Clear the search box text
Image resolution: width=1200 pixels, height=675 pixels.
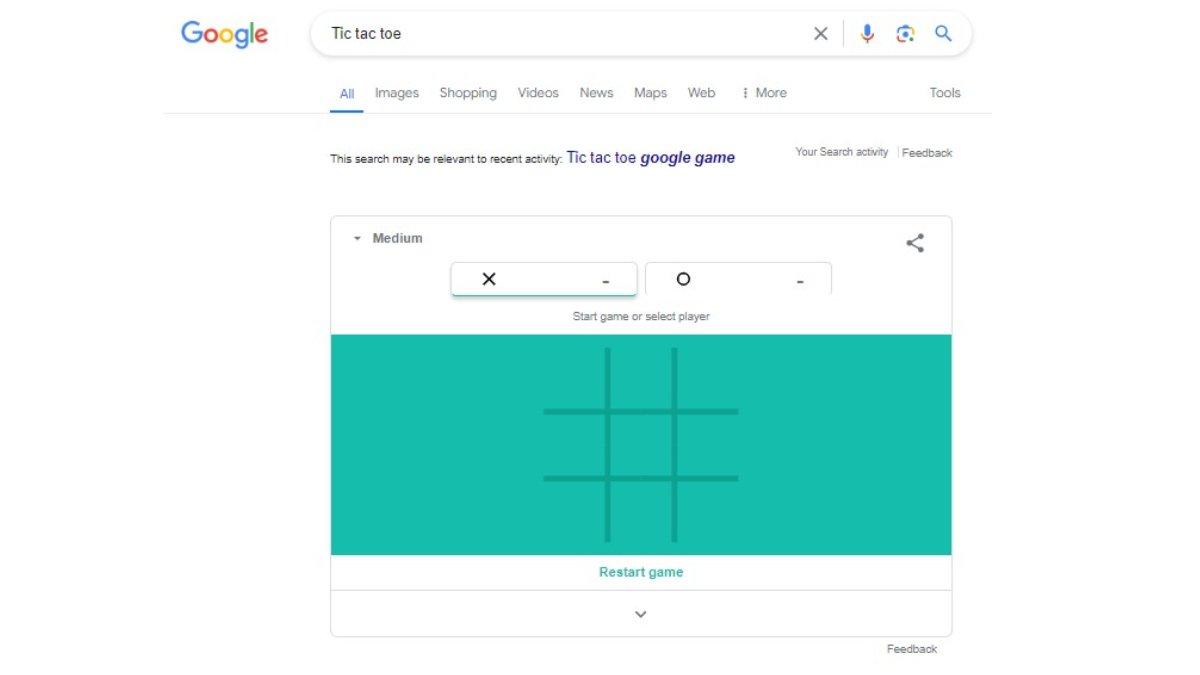[820, 34]
